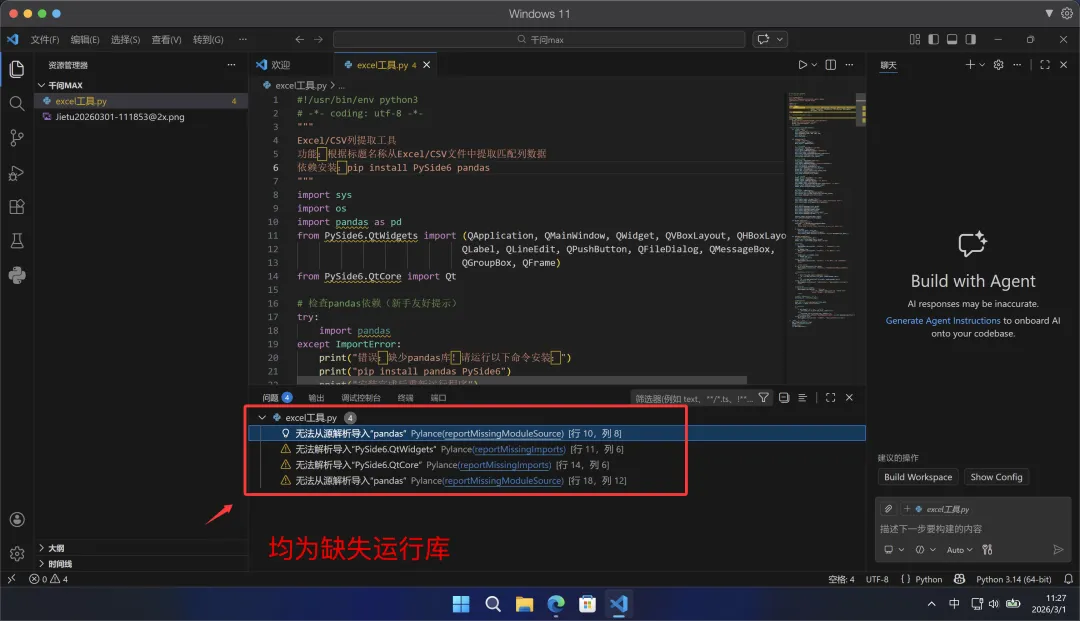Run the Python file with play icon

click(802, 65)
